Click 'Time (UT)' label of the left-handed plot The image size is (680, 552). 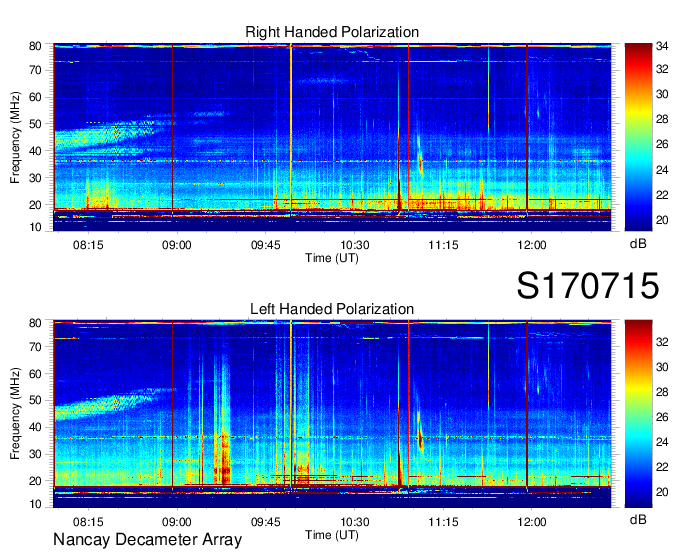tap(332, 535)
